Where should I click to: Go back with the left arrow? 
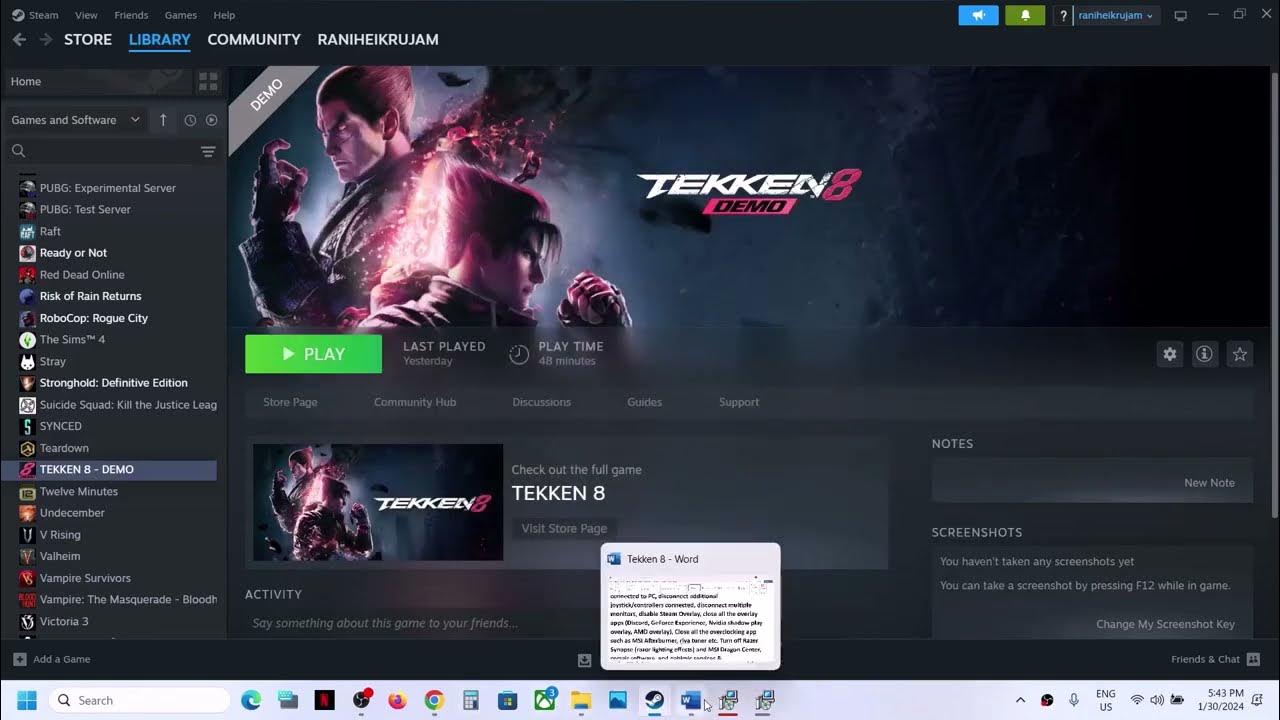[x=19, y=39]
